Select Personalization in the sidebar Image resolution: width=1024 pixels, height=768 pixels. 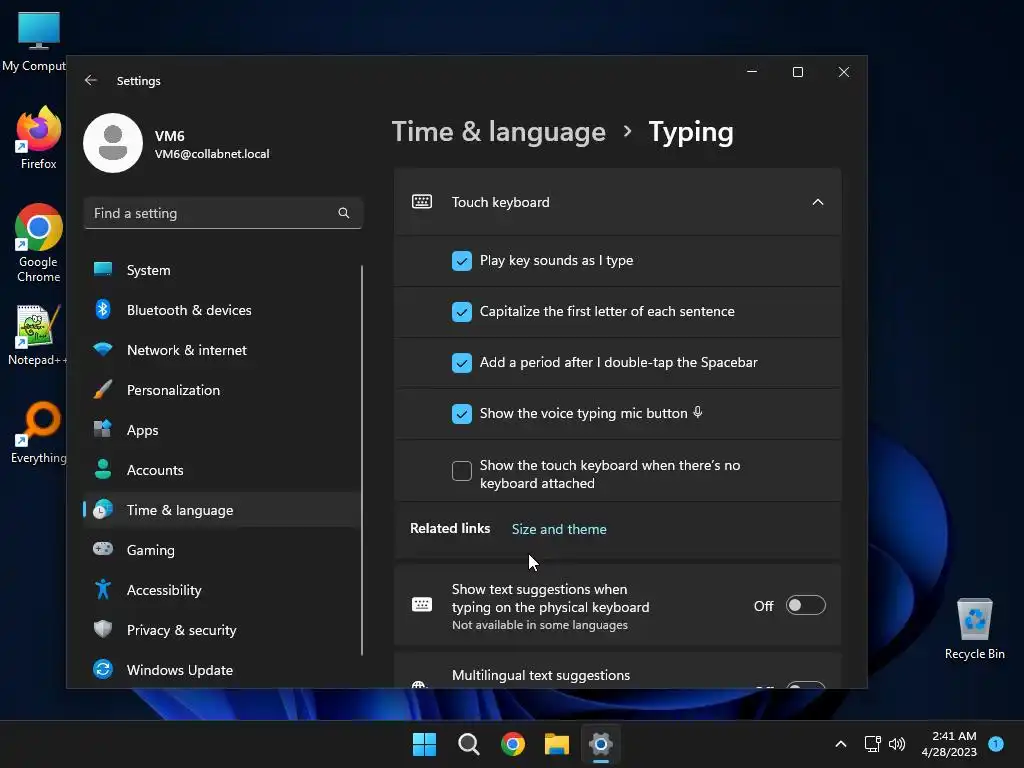(x=222, y=389)
